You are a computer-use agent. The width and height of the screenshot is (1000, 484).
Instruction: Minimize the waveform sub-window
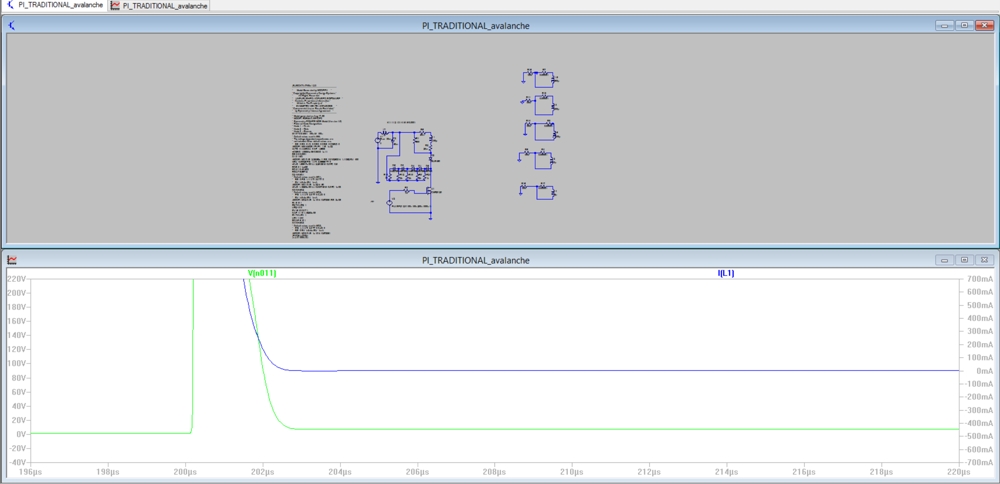coord(945,260)
